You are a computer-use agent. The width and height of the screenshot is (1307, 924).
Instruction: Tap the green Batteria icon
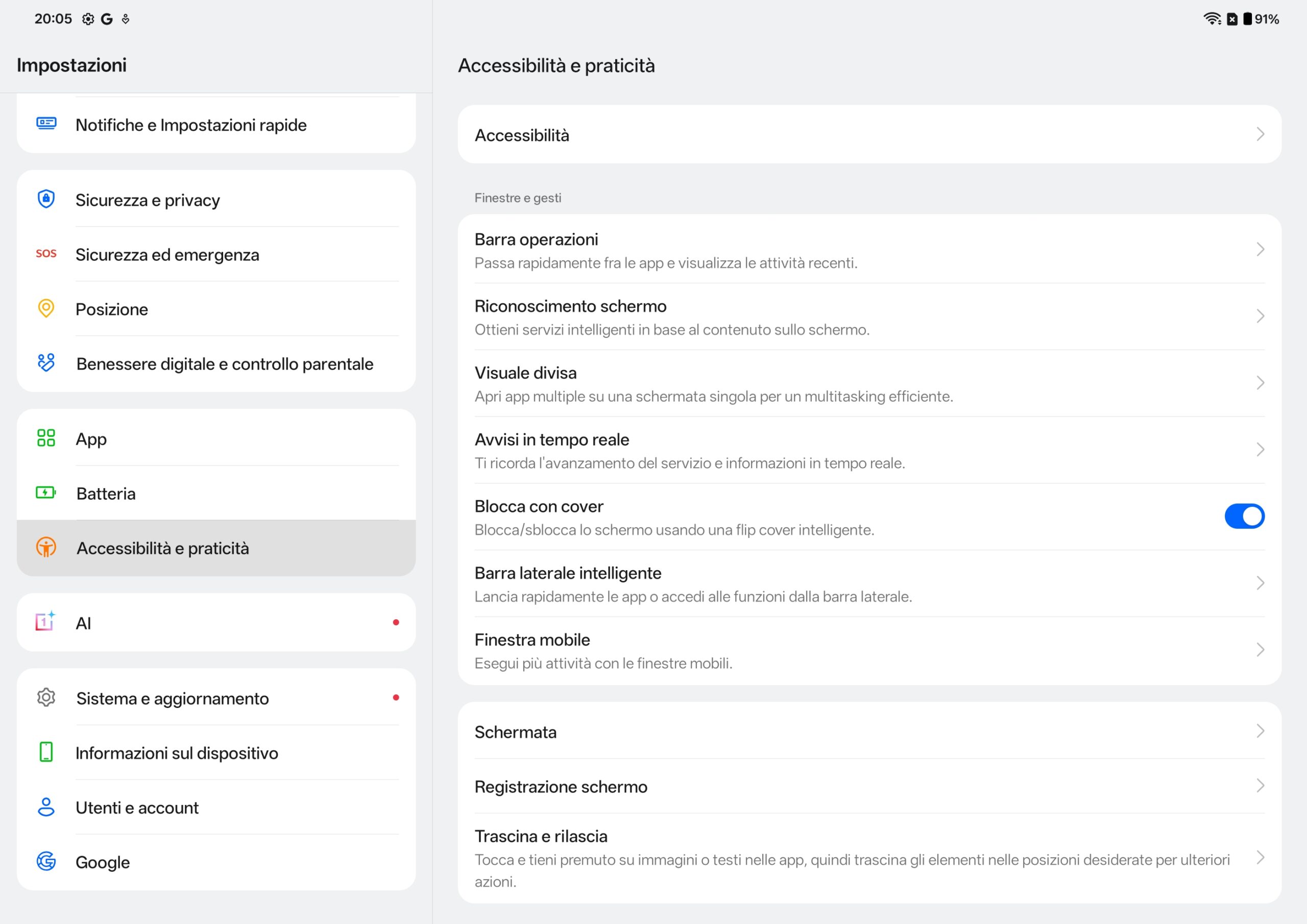click(46, 493)
